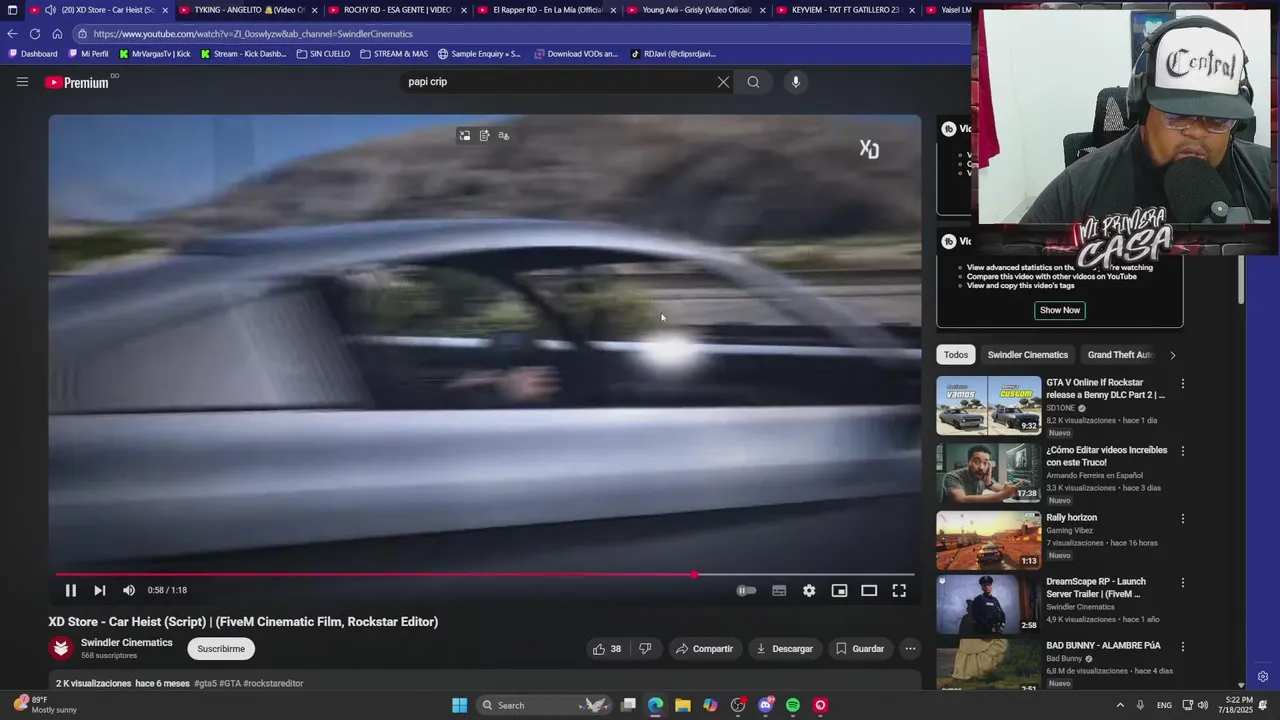
Task: Mute the player volume speaker icon
Action: coord(129,590)
